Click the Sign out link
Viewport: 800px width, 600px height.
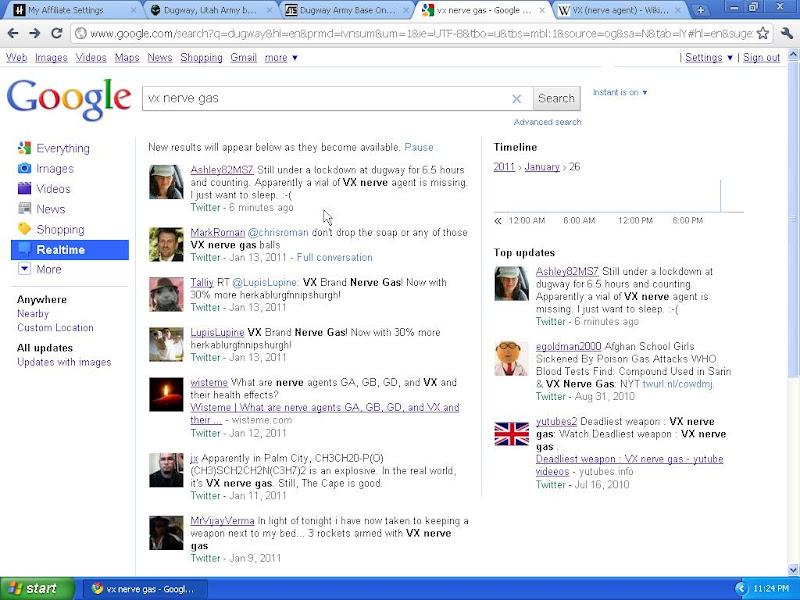pos(761,58)
